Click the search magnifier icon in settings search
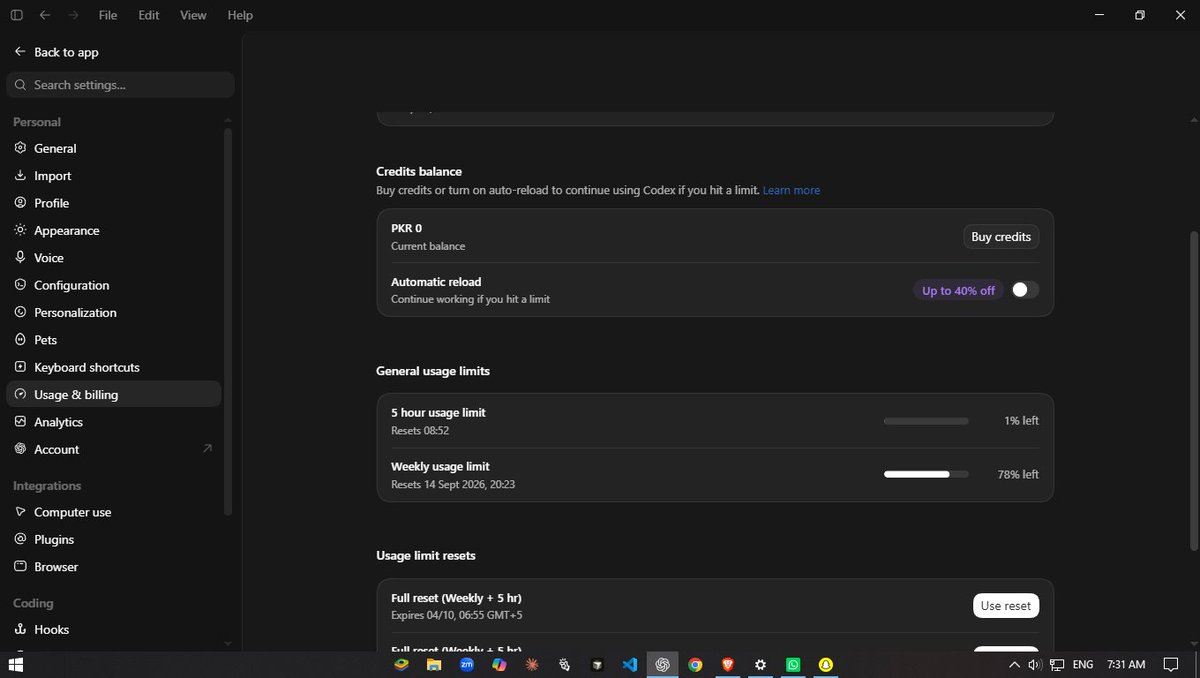This screenshot has height=678, width=1200. (x=20, y=85)
